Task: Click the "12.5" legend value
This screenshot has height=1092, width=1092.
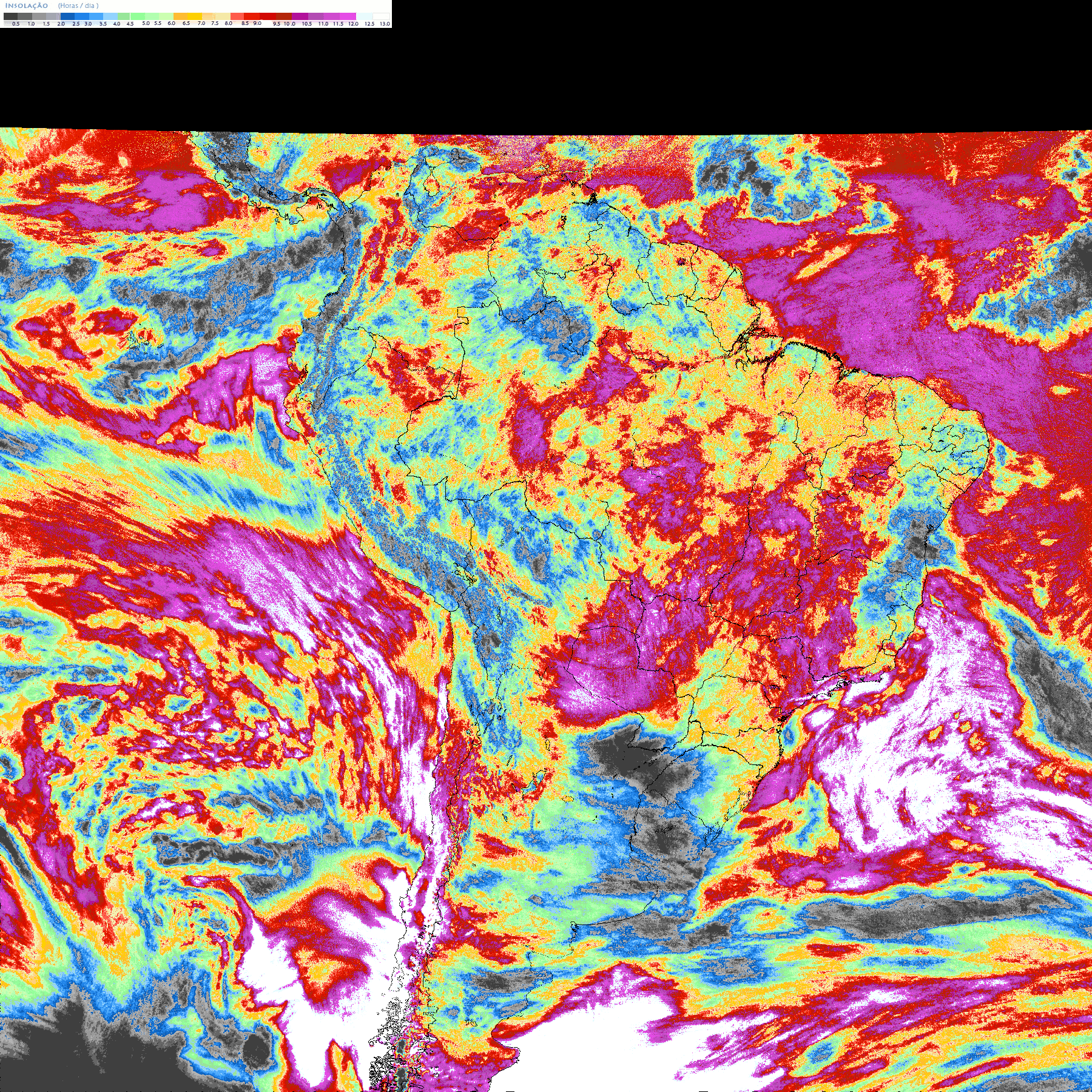Action: tap(369, 24)
